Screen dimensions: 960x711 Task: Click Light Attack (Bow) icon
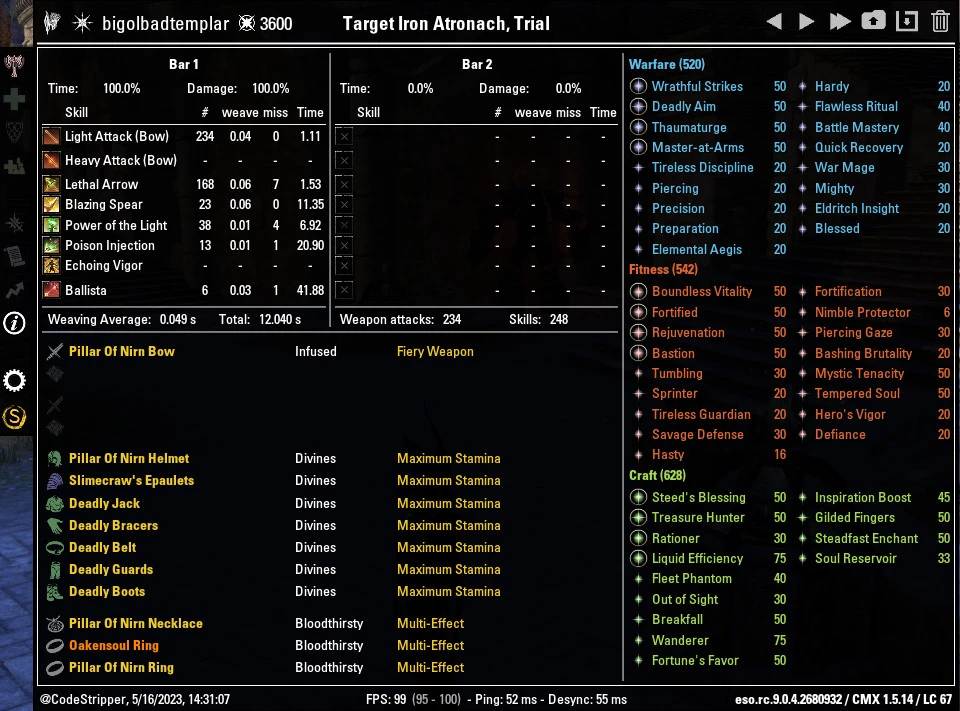[x=51, y=137]
